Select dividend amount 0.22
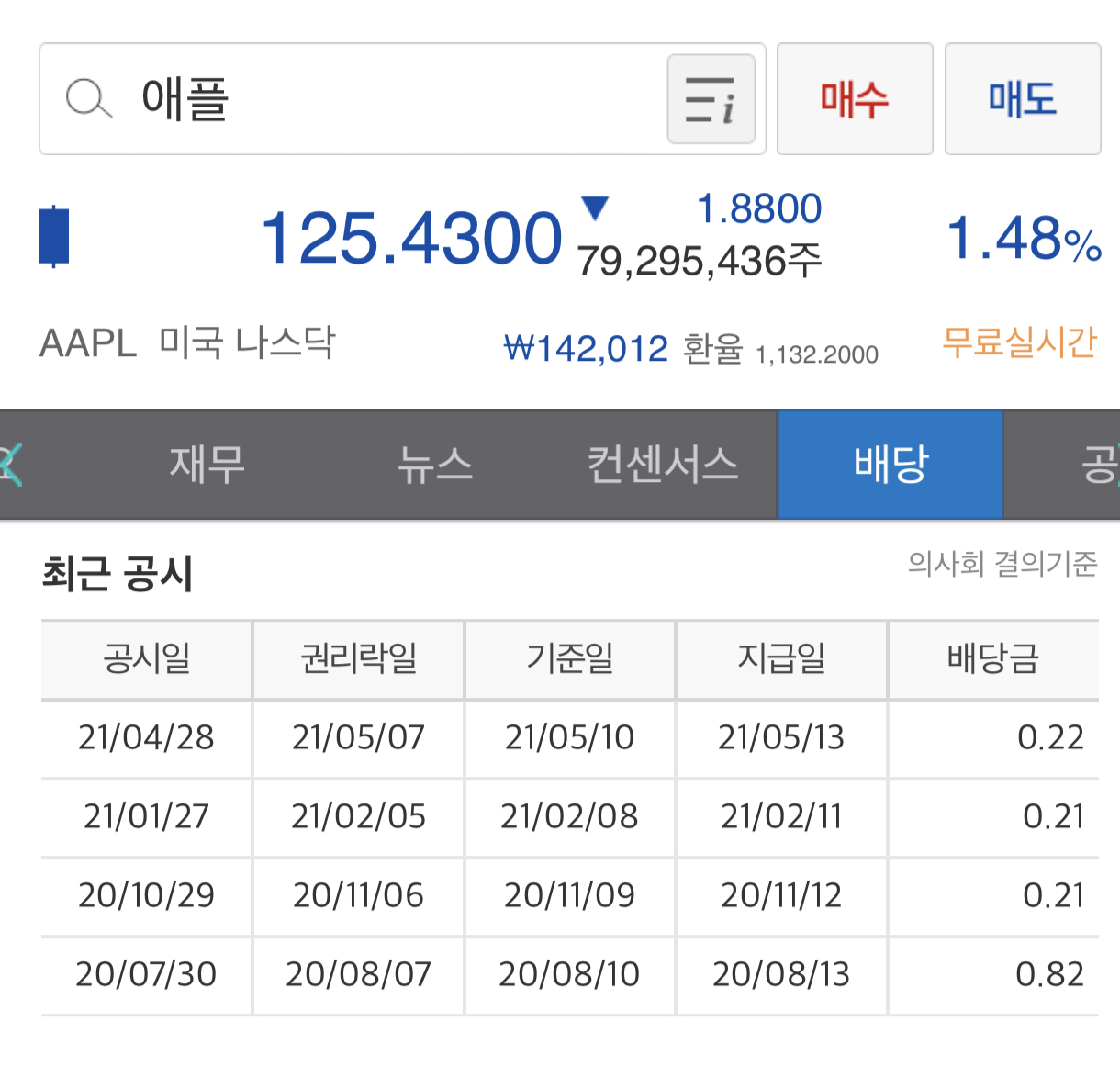Image resolution: width=1120 pixels, height=1089 pixels. pos(1050,737)
